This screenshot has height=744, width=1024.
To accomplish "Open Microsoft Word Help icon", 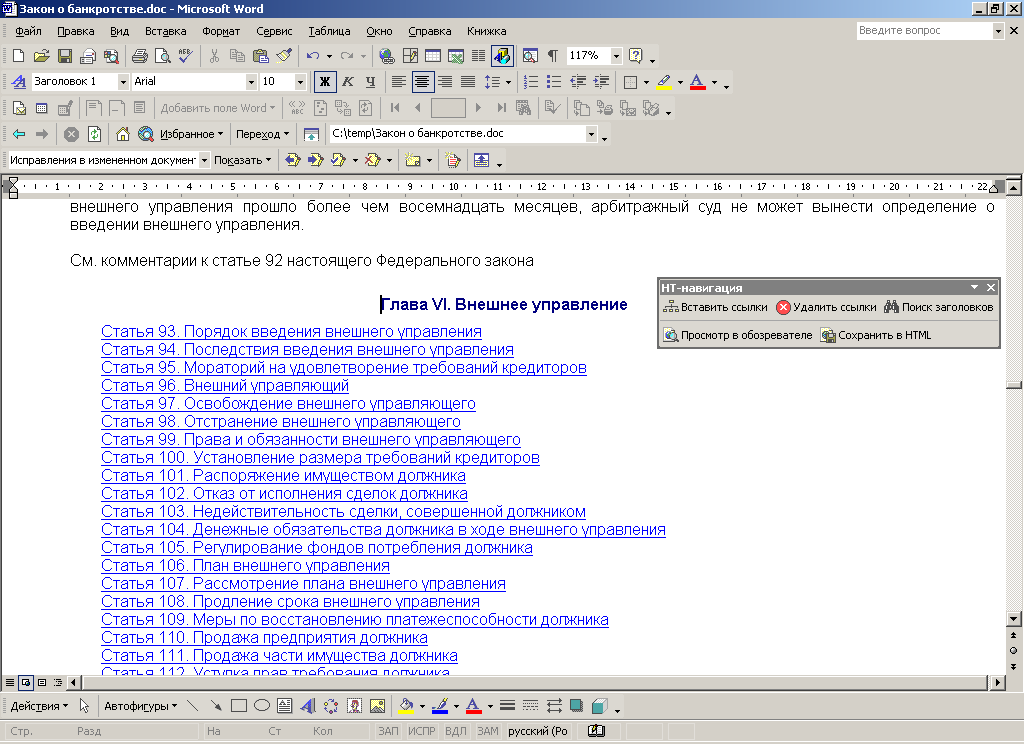I will click(x=635, y=56).
